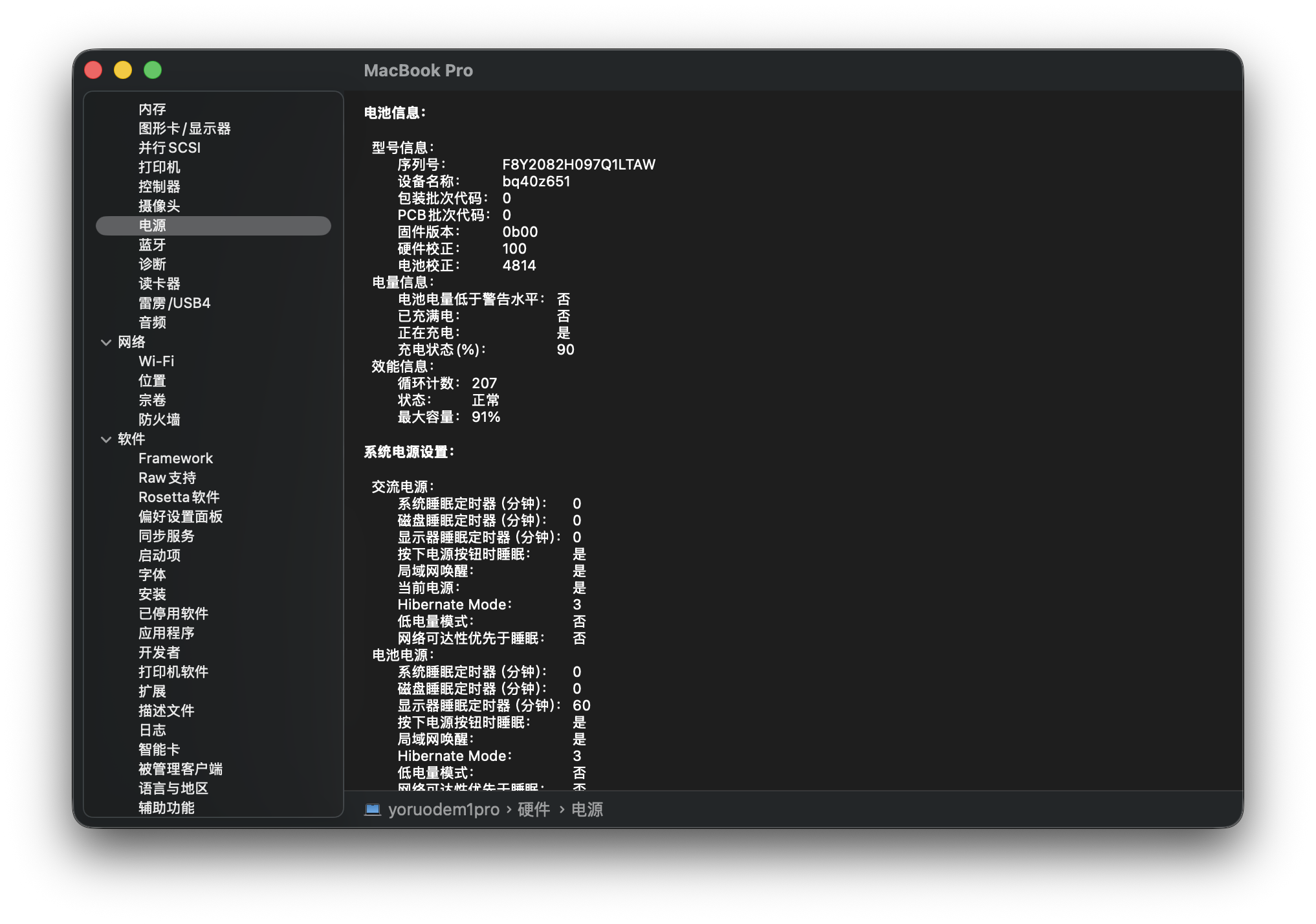Open 蓝牙 in the sidebar

tap(152, 245)
